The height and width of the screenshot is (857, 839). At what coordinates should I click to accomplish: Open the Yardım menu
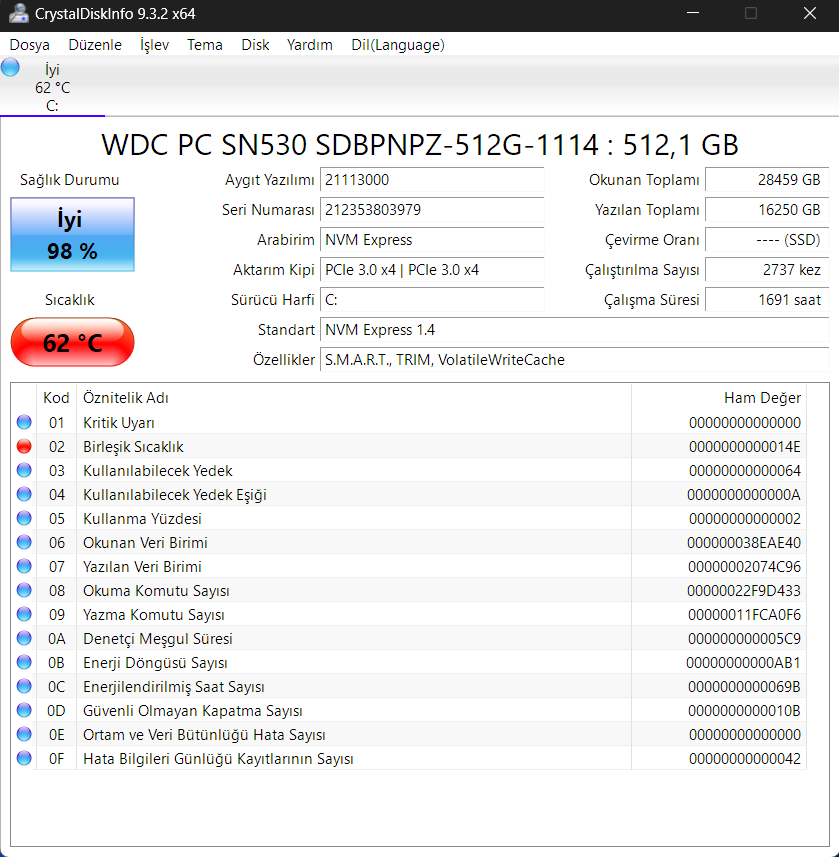point(309,45)
